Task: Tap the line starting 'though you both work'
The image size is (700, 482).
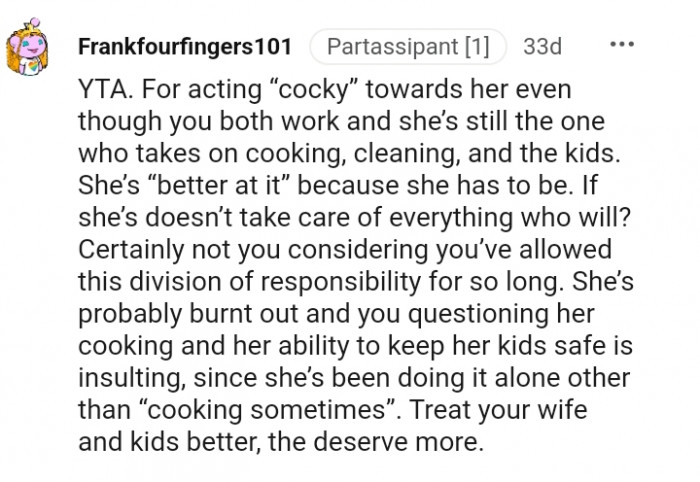Action: tap(342, 121)
